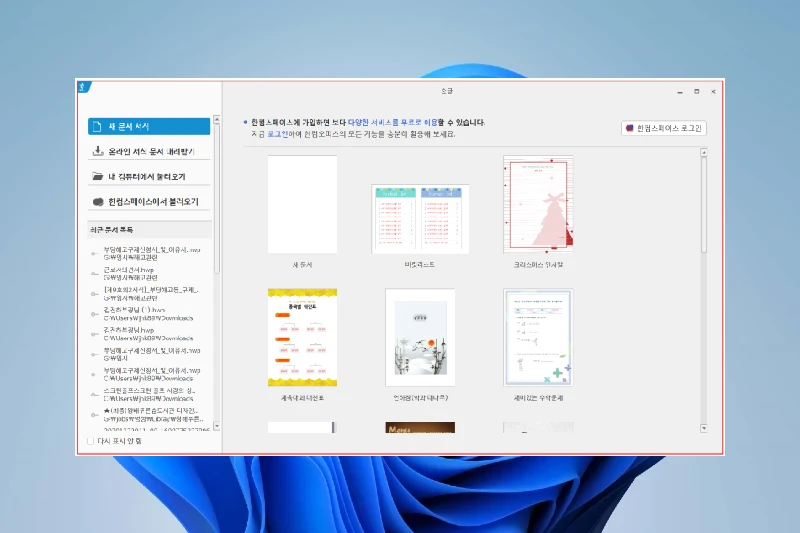Screen dimensions: 800x533
Task: Open 한컴스페이스에서 불러오기 cloud option
Action: [148, 201]
